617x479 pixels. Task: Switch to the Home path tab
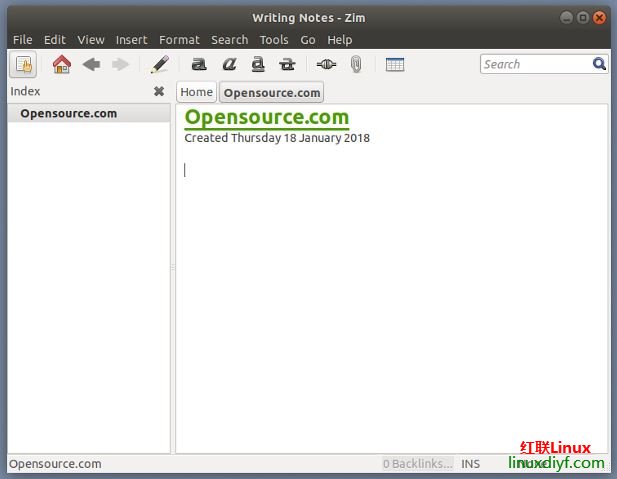coord(197,92)
